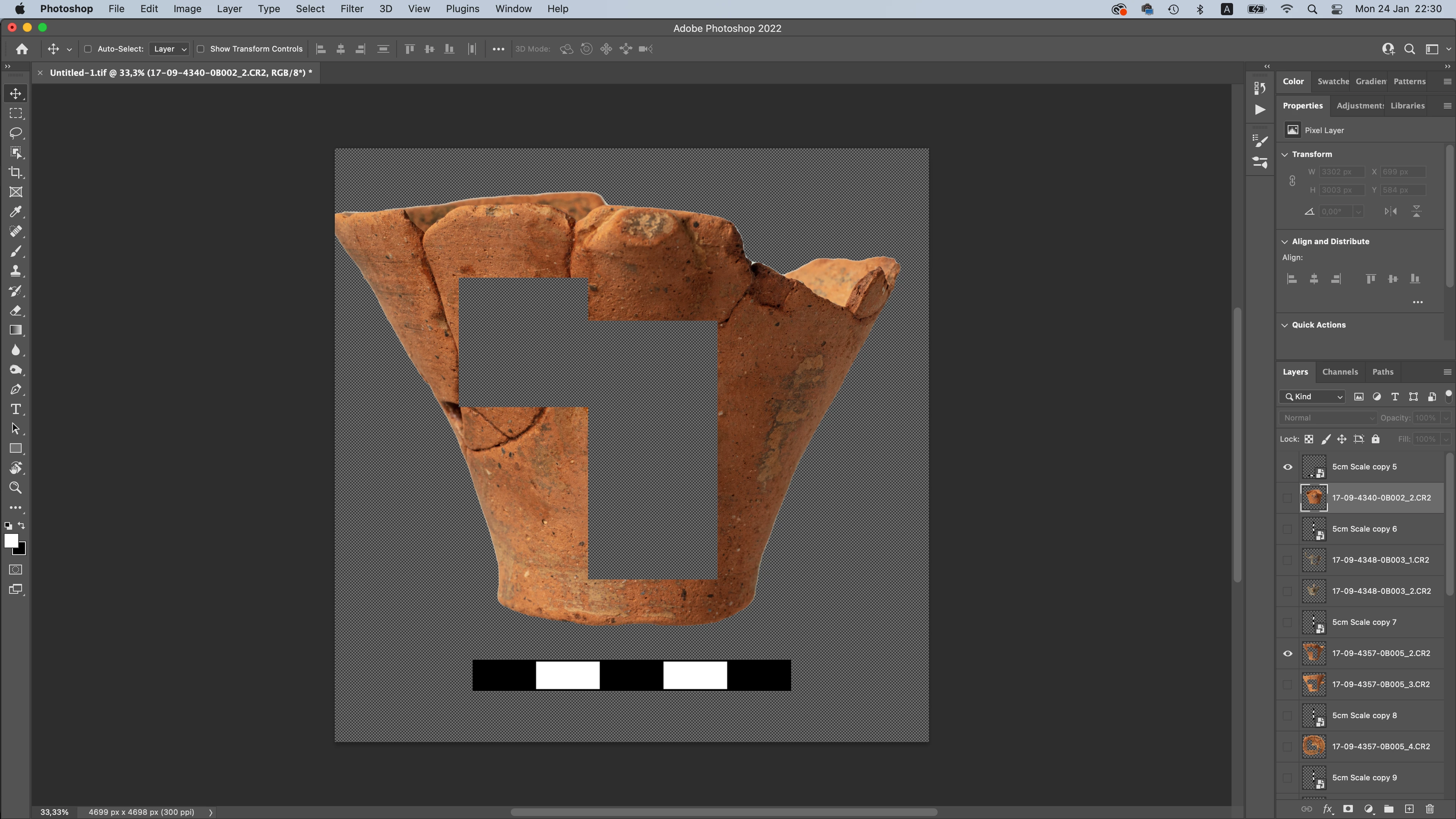Click the 17-09-4357-0B005_4.CR2 layer thumbnail
The image size is (1456, 819).
(1313, 747)
